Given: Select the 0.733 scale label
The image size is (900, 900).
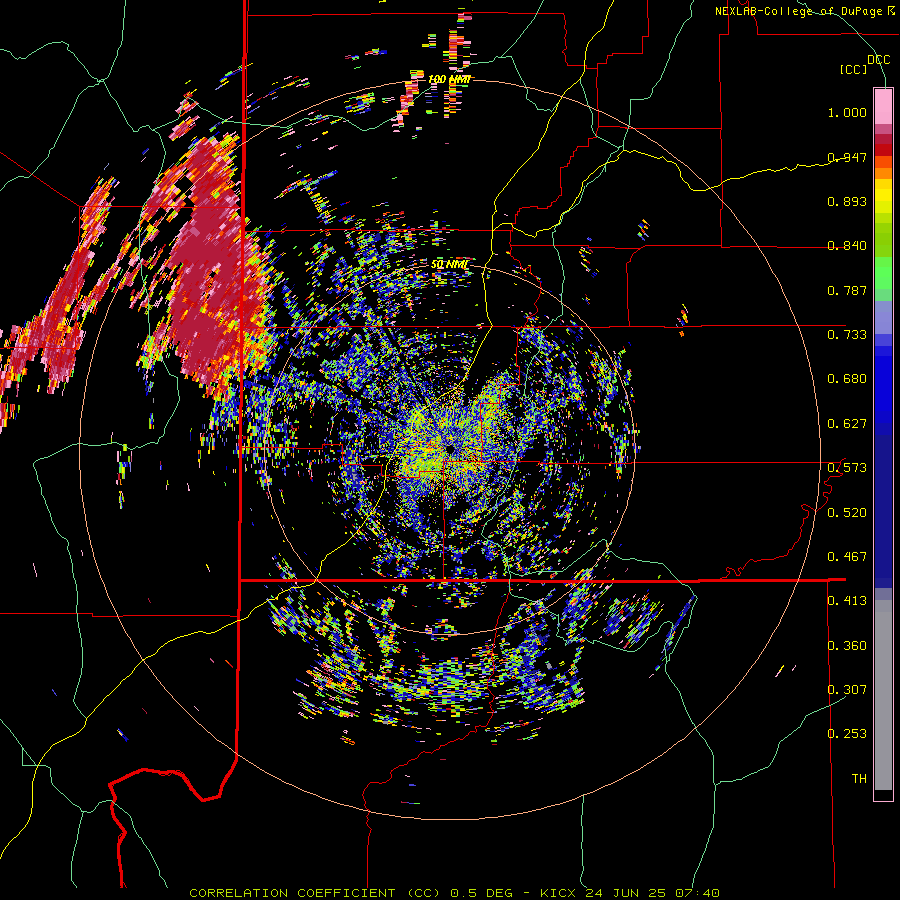Looking at the screenshot, I should click(x=847, y=335).
